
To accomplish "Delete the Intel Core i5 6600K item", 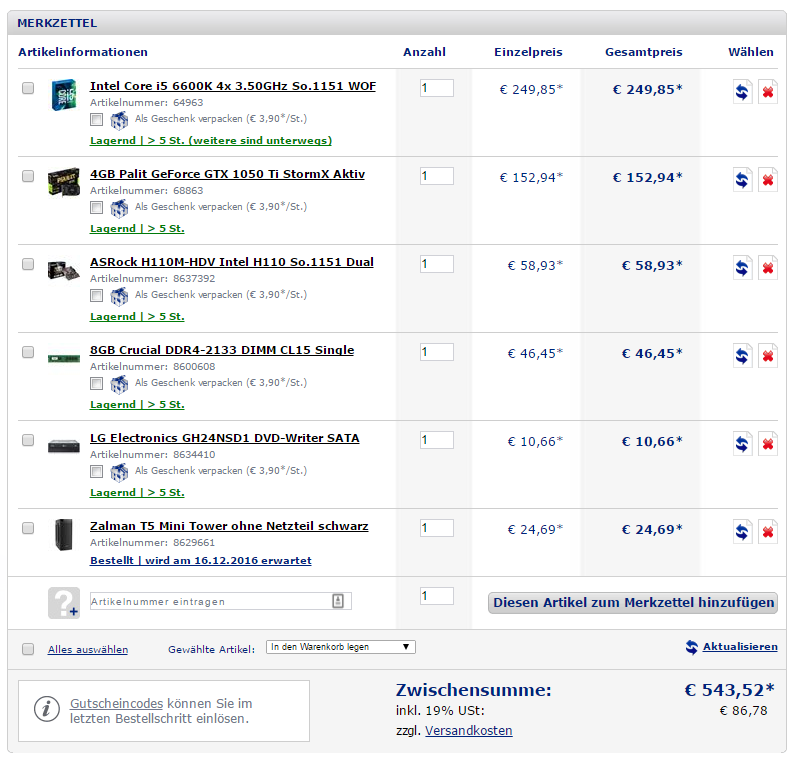I will (768, 92).
